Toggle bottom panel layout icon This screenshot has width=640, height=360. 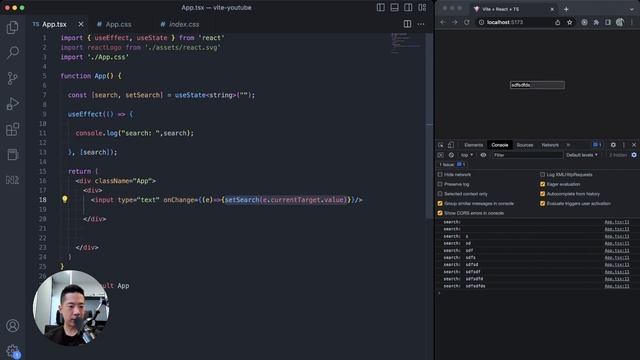[x=394, y=7]
